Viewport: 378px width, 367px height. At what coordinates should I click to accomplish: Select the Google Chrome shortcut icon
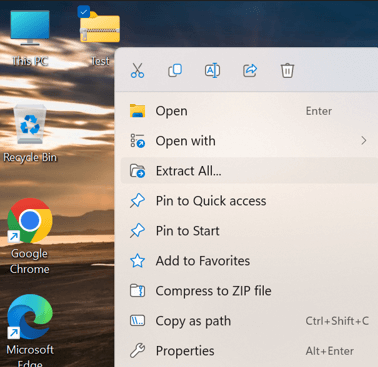point(30,220)
